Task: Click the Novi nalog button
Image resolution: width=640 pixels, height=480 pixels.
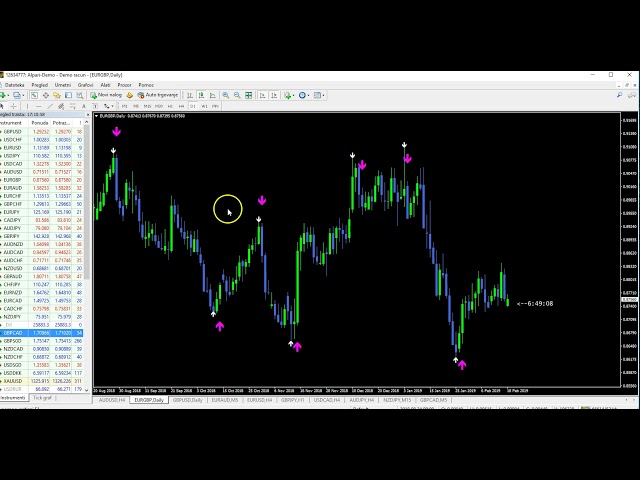Action: (x=109, y=95)
